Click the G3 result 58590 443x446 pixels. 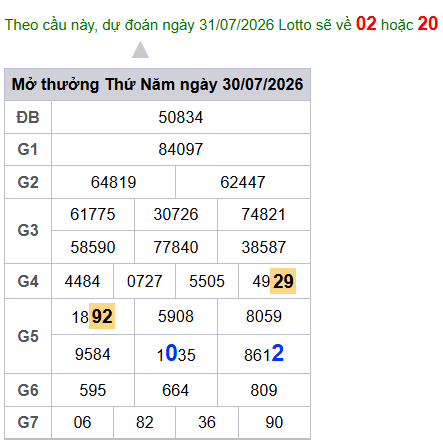[93, 247]
